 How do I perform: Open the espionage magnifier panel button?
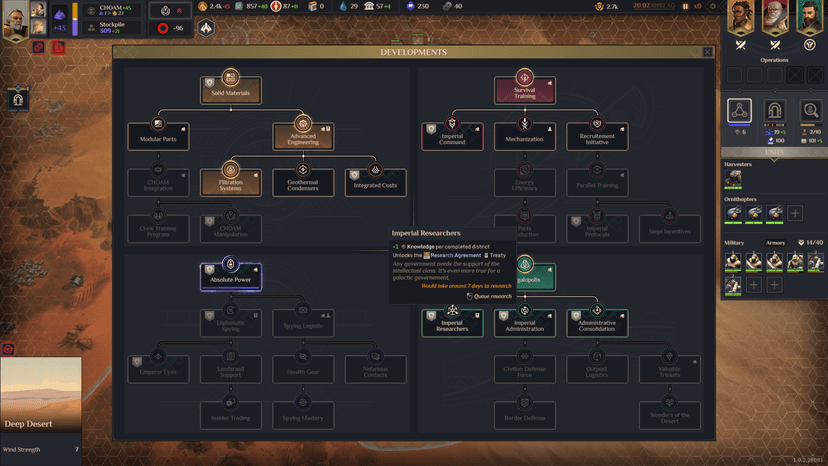coord(811,111)
